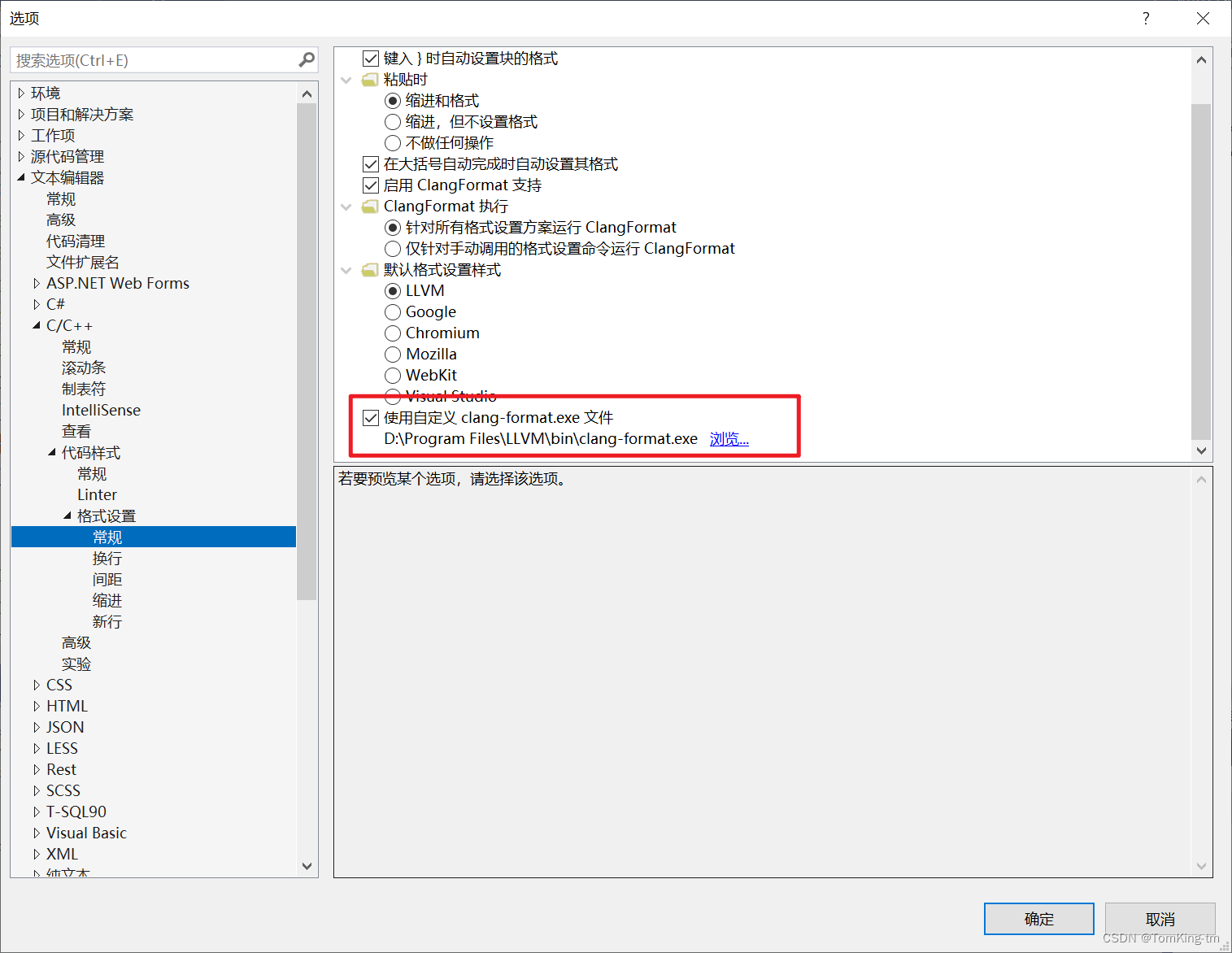Viewport: 1232px width, 953px height.
Task: Expand the ASP.NET Web Forms node
Action: pyautogui.click(x=37, y=283)
